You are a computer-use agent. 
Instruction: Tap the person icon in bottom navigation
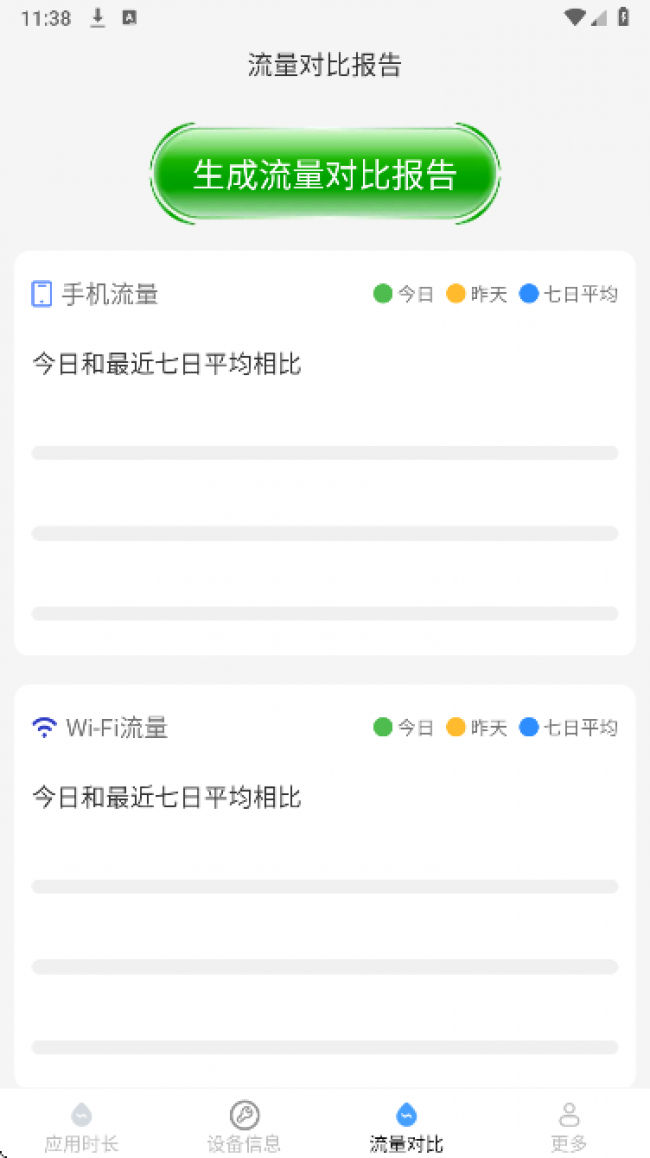coord(569,1114)
